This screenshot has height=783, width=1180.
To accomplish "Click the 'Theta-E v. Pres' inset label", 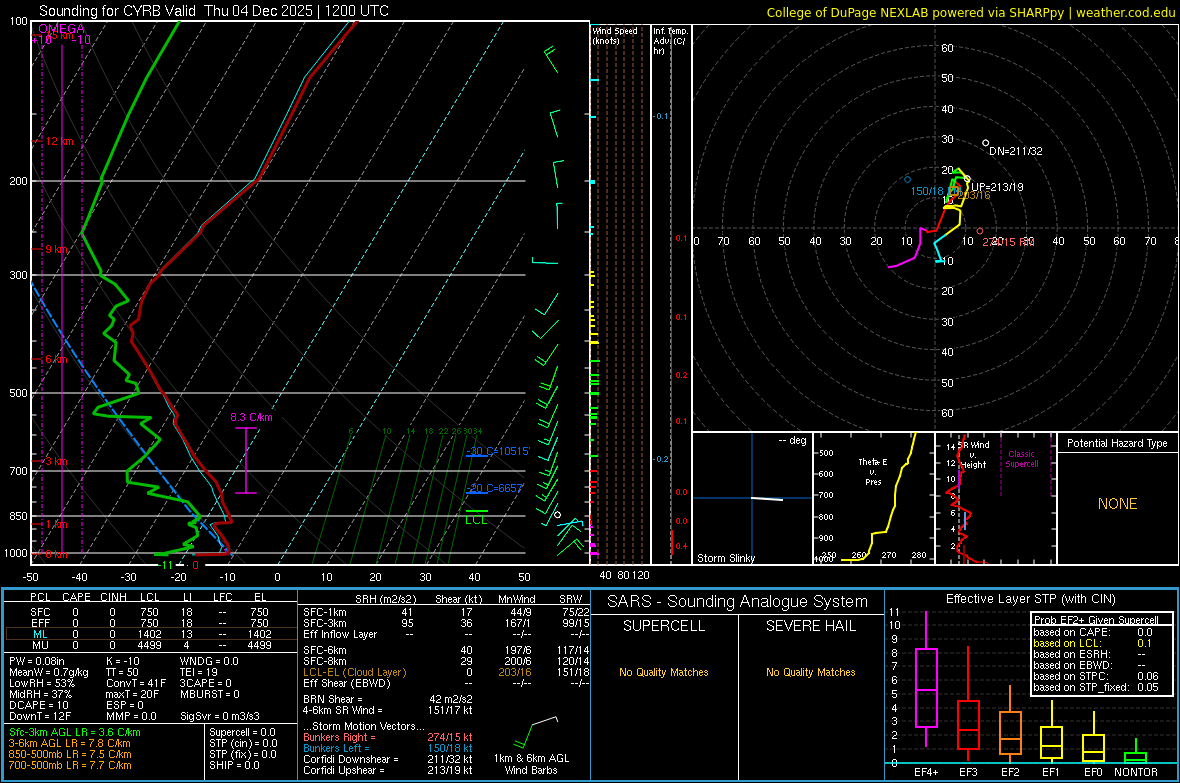I will coord(873,471).
